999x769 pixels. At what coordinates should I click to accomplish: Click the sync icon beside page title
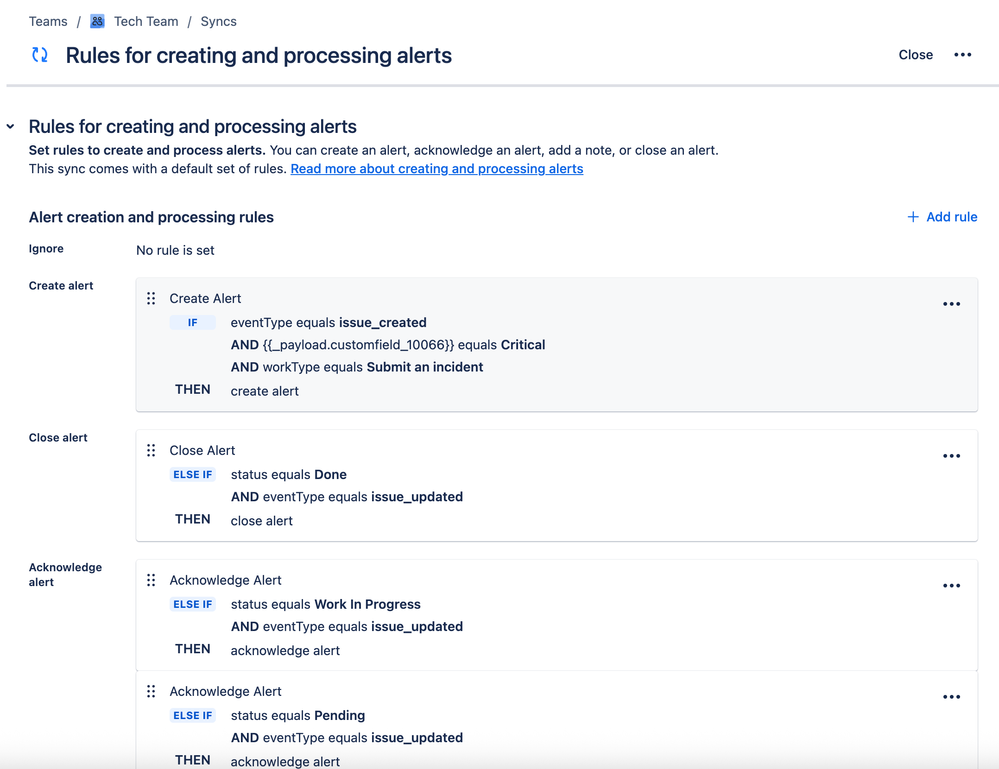pyautogui.click(x=40, y=55)
